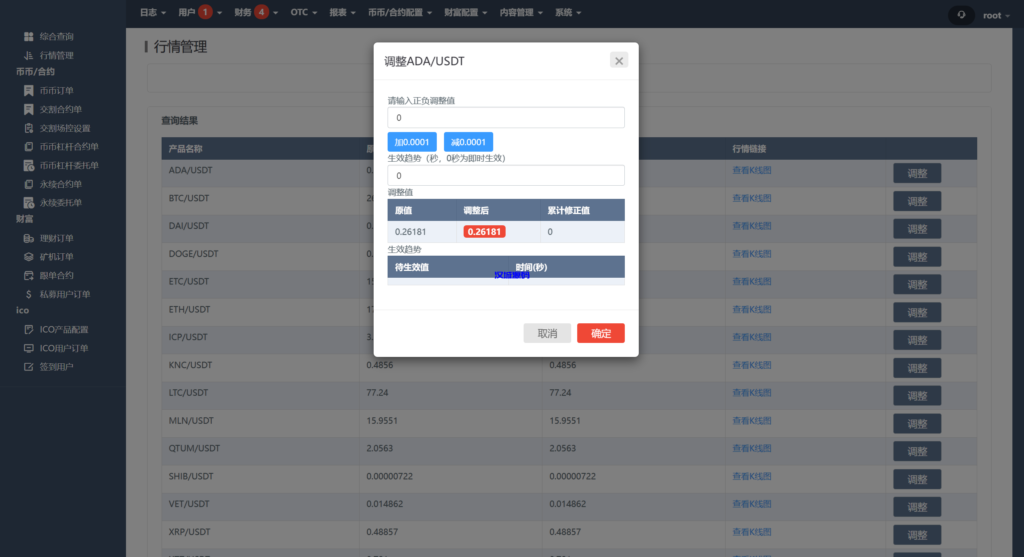Viewport: 1024px width, 557px height.
Task: Focus the 生效趋势 seconds input field
Action: tap(506, 175)
